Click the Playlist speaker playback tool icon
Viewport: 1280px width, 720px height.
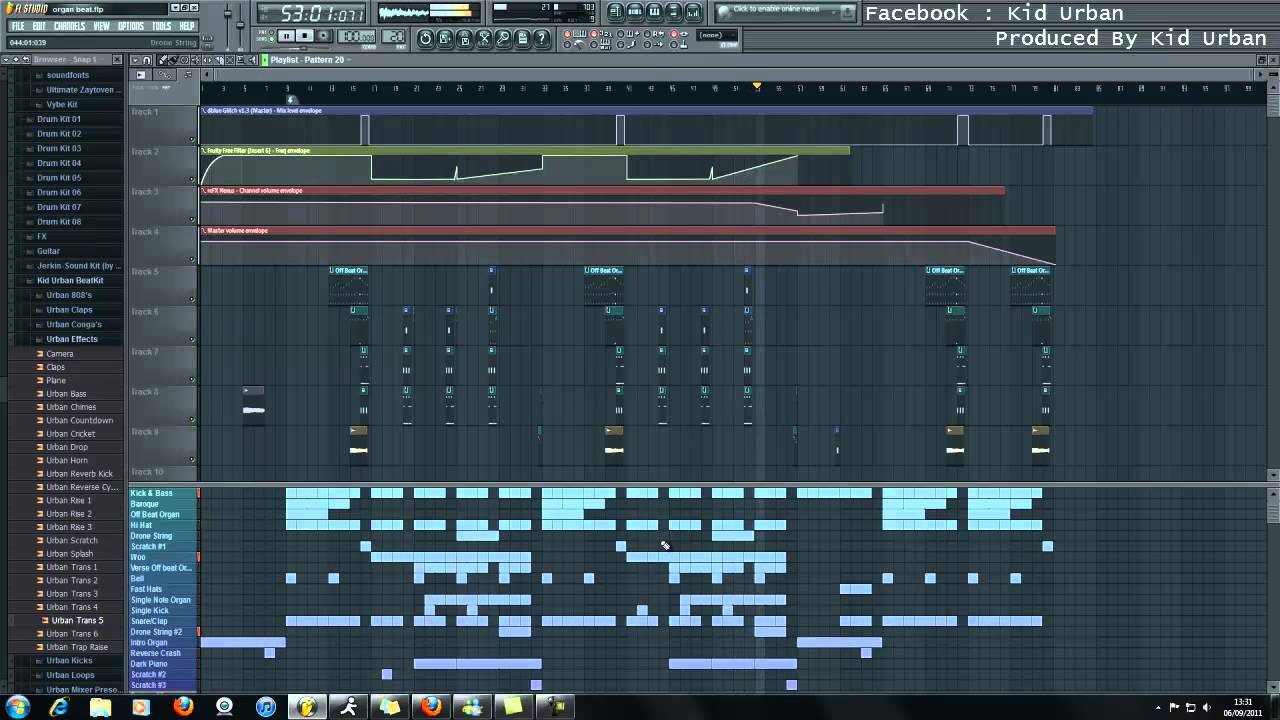(251, 60)
